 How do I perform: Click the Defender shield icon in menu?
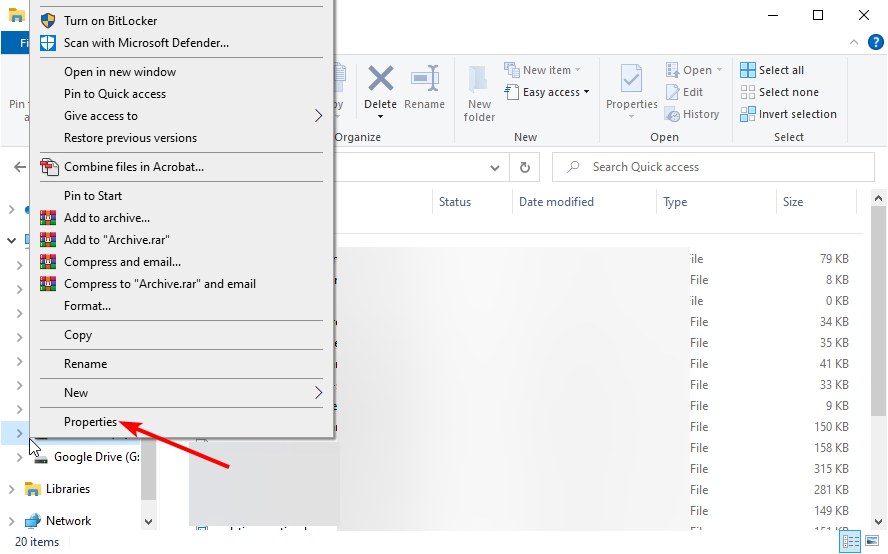pos(48,43)
